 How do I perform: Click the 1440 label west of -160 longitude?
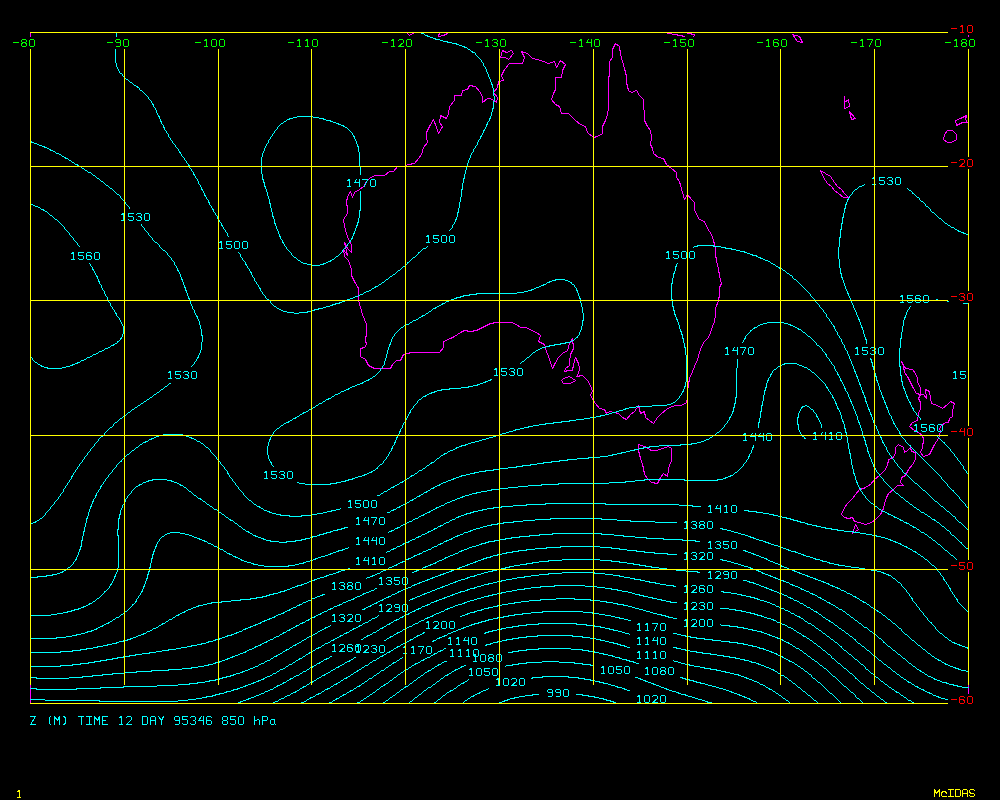(x=757, y=437)
